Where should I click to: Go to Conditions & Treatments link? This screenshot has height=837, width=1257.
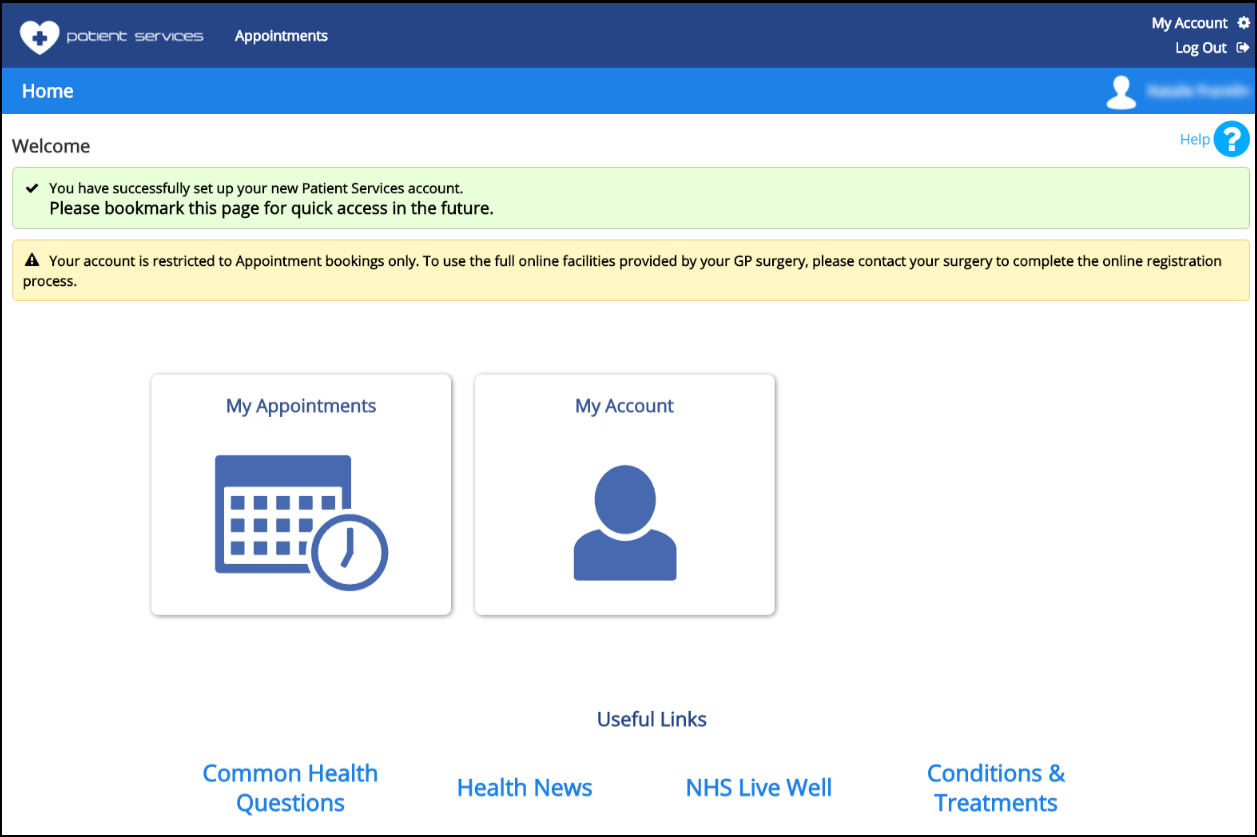tap(996, 788)
